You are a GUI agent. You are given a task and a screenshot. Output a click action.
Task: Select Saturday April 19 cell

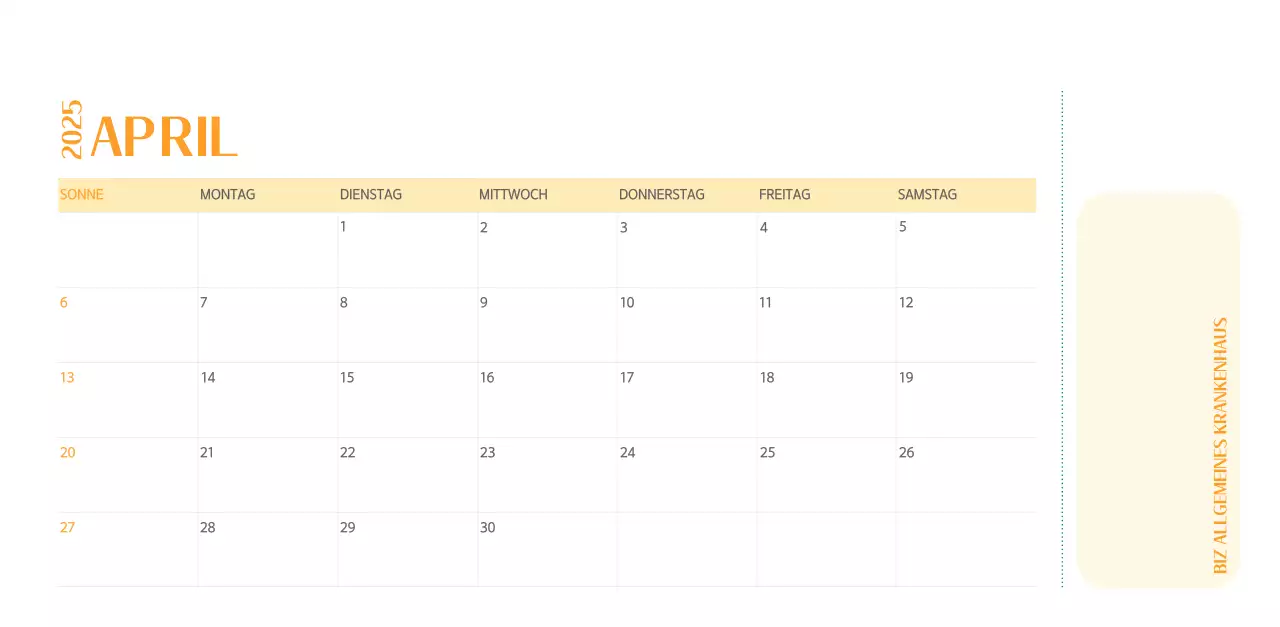coord(965,400)
